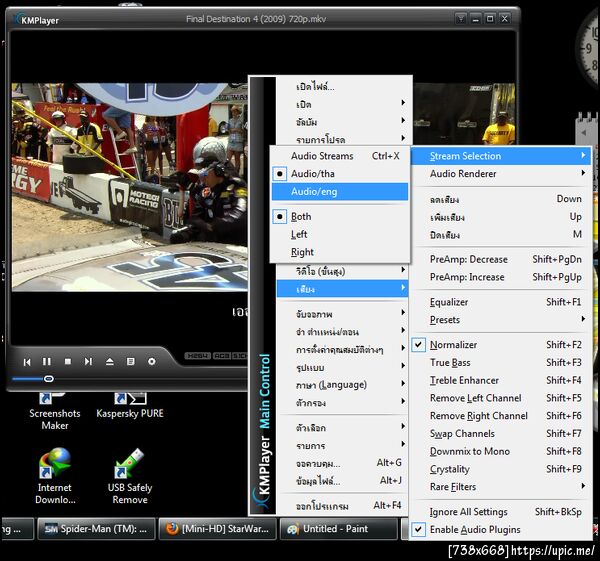Click the H264 codec indicator badge
This screenshot has width=600, height=561.
point(198,356)
